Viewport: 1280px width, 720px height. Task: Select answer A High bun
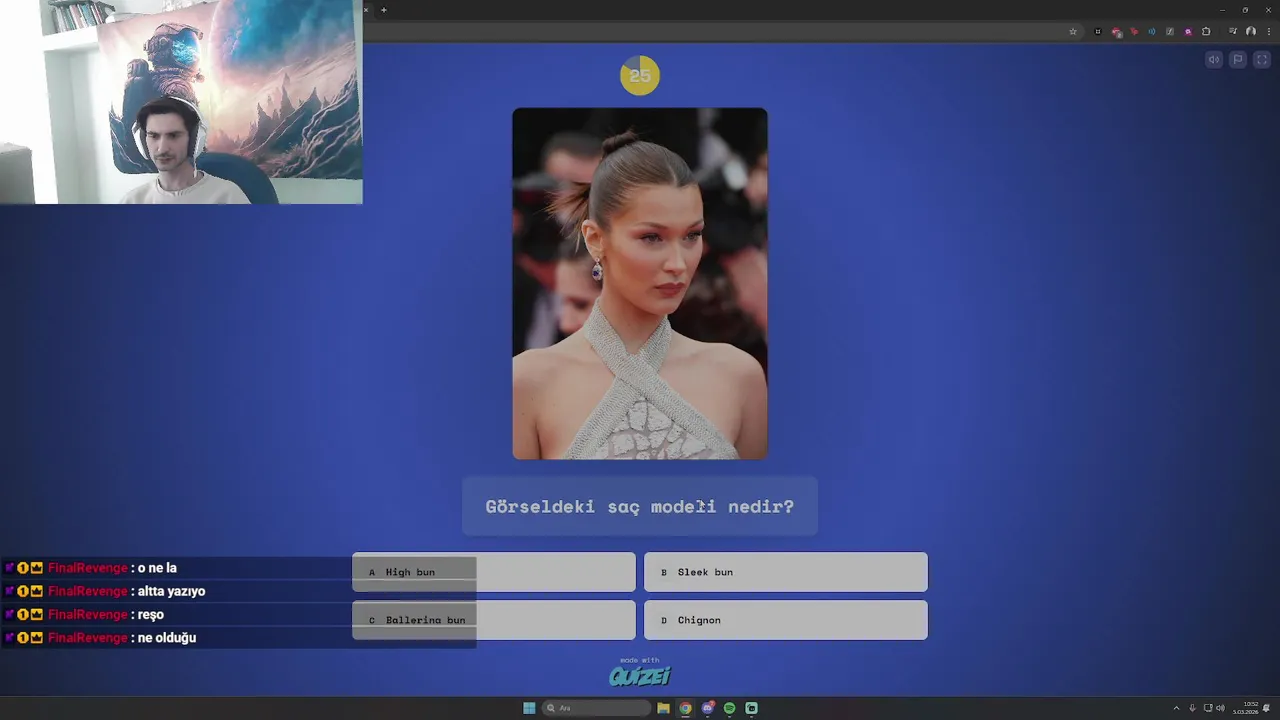tap(494, 572)
